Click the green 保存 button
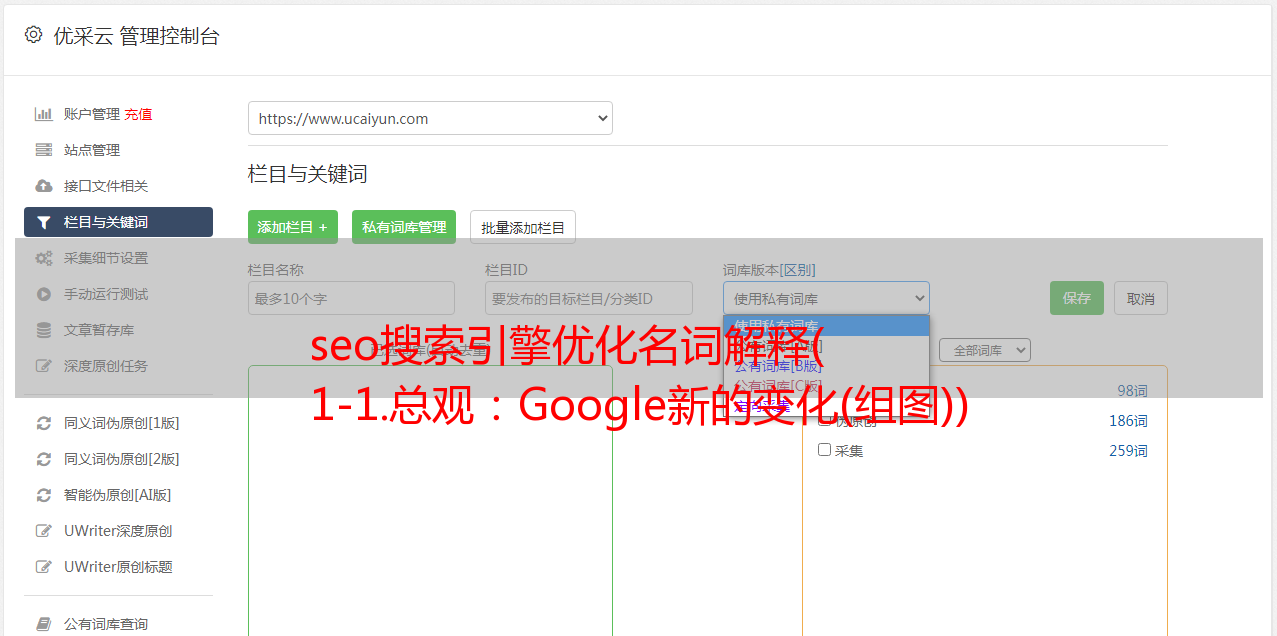1277x636 pixels. pos(1077,298)
